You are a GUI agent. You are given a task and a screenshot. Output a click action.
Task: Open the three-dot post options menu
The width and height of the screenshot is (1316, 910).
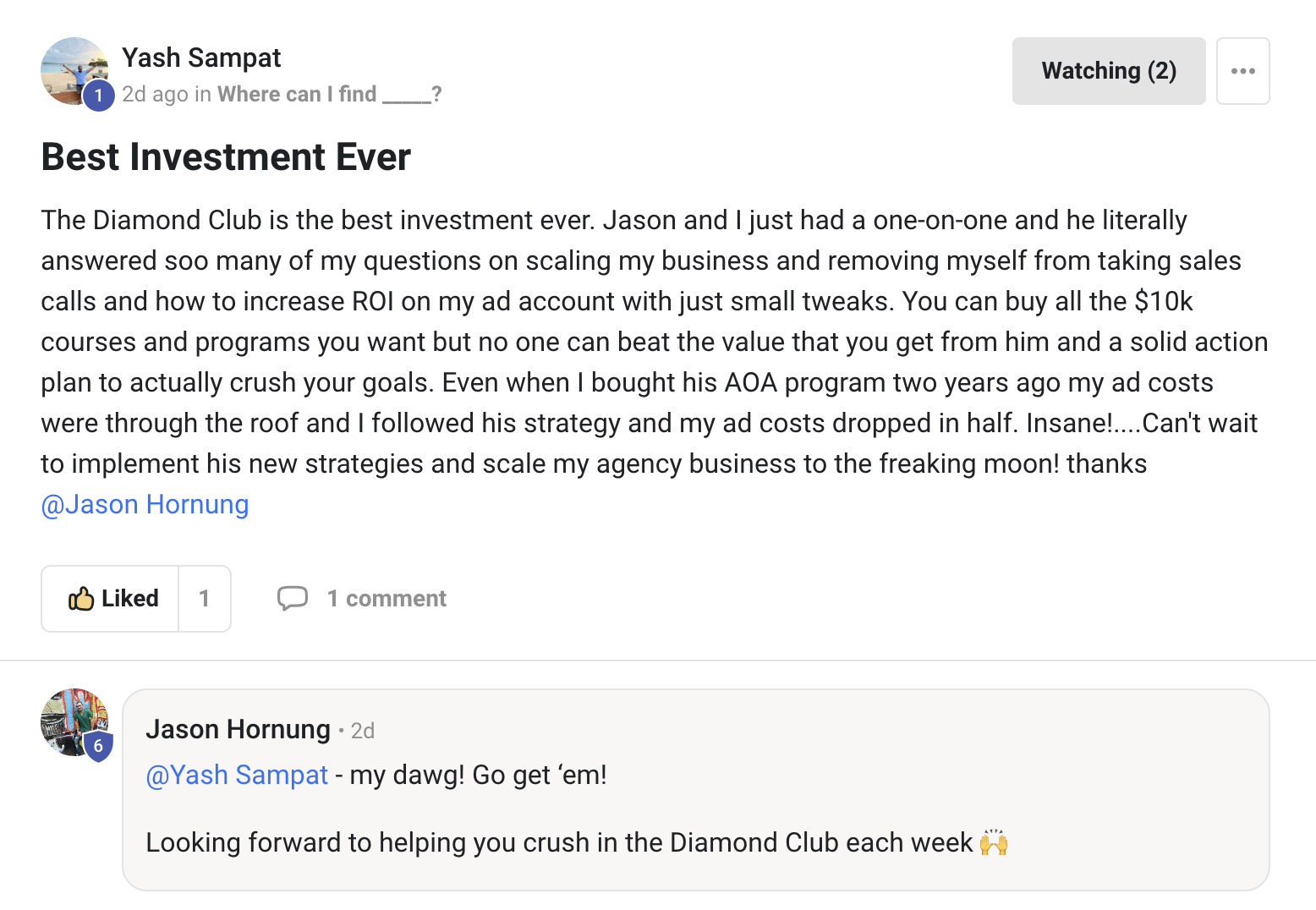click(x=1242, y=71)
